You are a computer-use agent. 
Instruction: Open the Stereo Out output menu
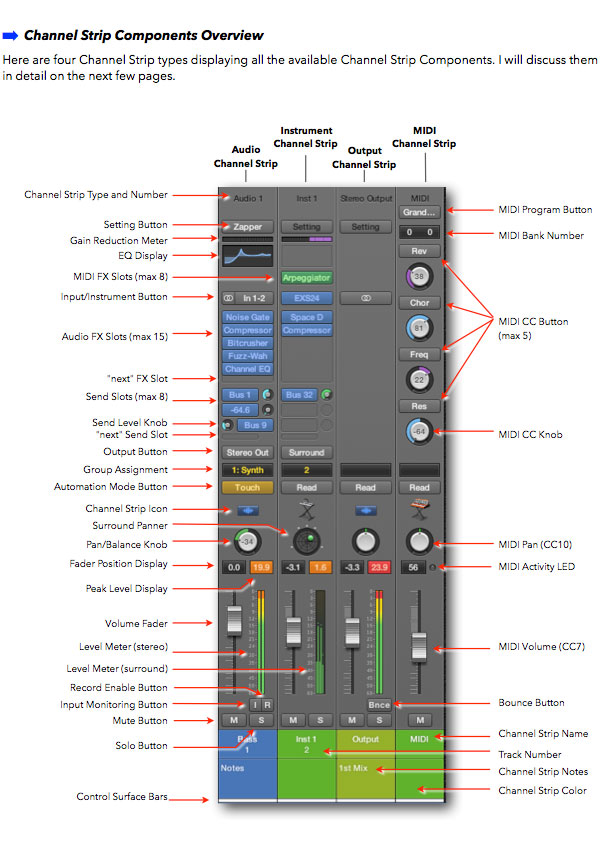pos(247,453)
